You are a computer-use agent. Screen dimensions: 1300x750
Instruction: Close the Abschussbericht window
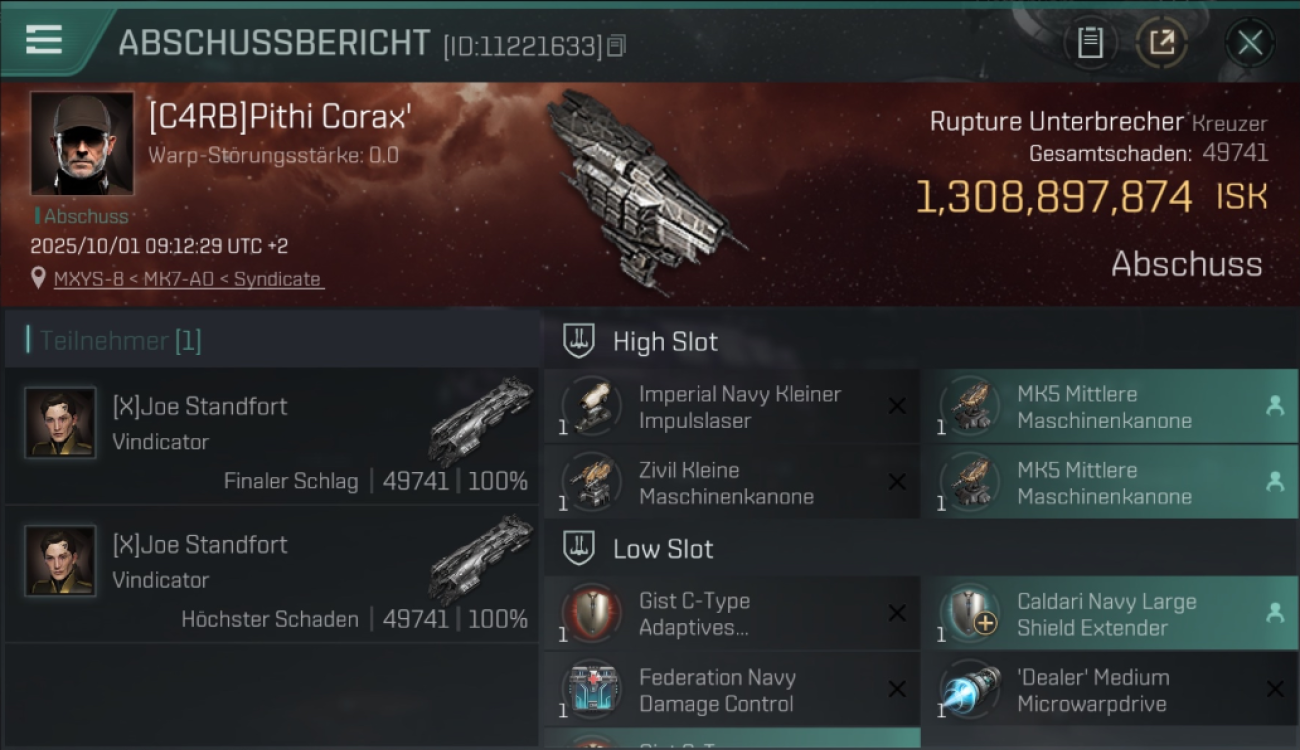[1250, 43]
